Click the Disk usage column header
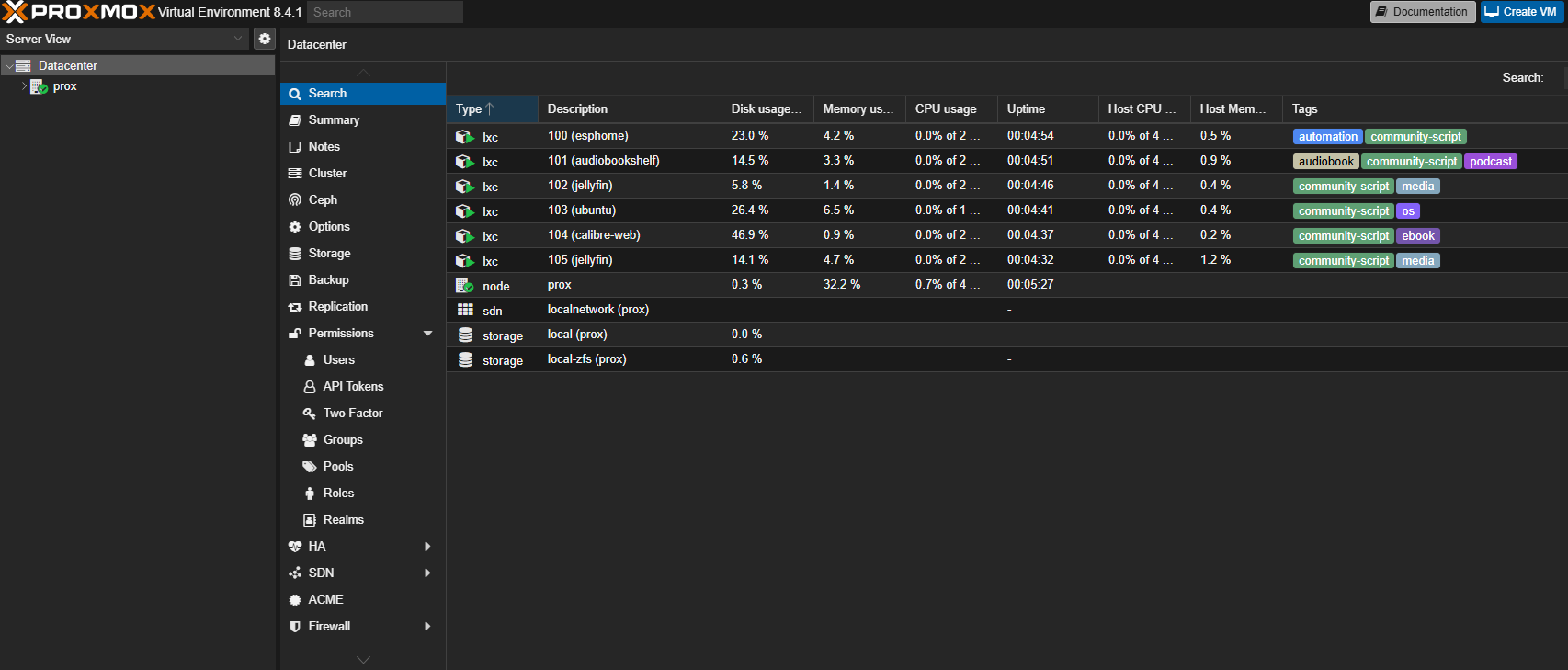Screen dimensions: 1568x670 click(x=768, y=108)
